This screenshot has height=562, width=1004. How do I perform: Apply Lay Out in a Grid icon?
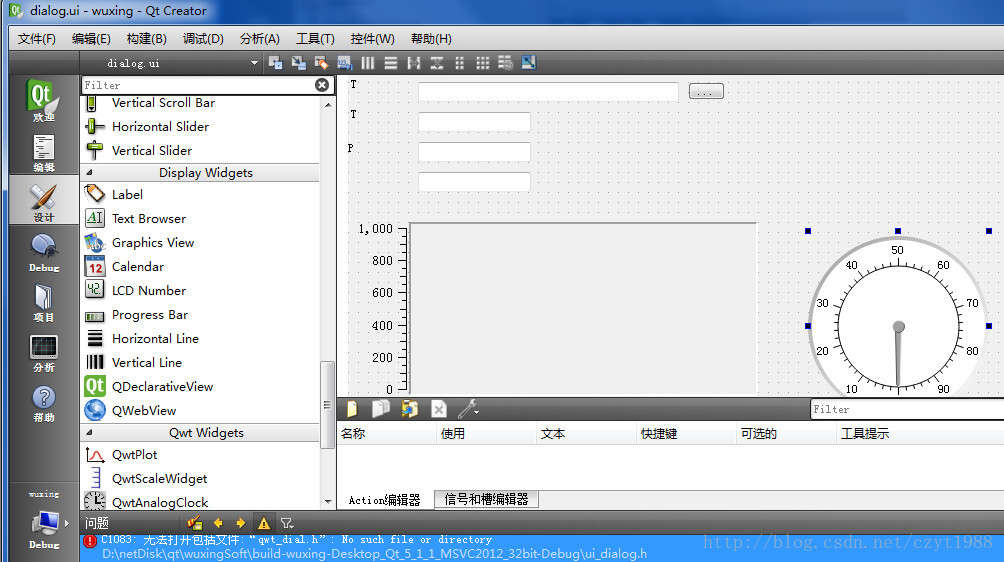click(483, 63)
